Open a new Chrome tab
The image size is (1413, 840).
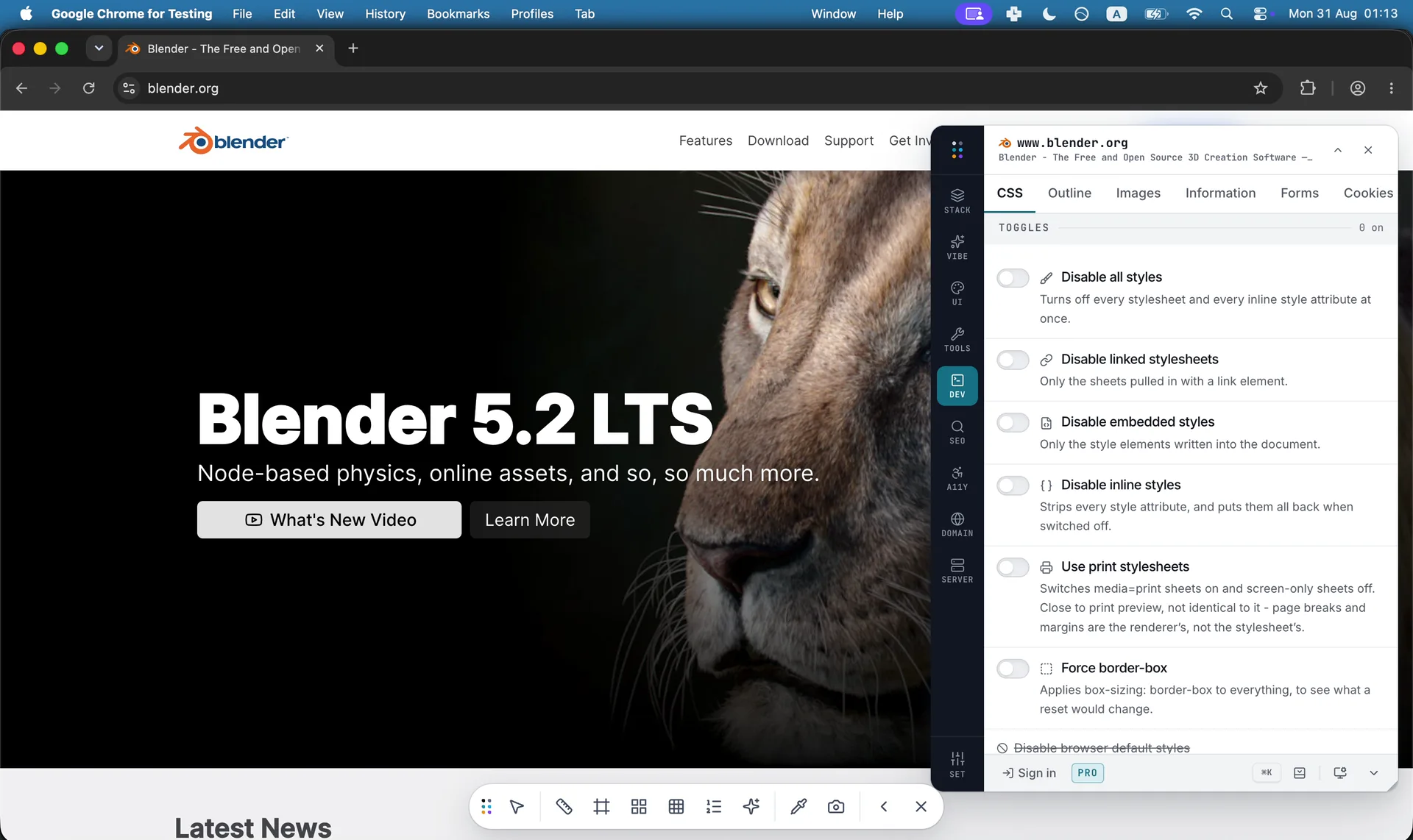point(353,49)
